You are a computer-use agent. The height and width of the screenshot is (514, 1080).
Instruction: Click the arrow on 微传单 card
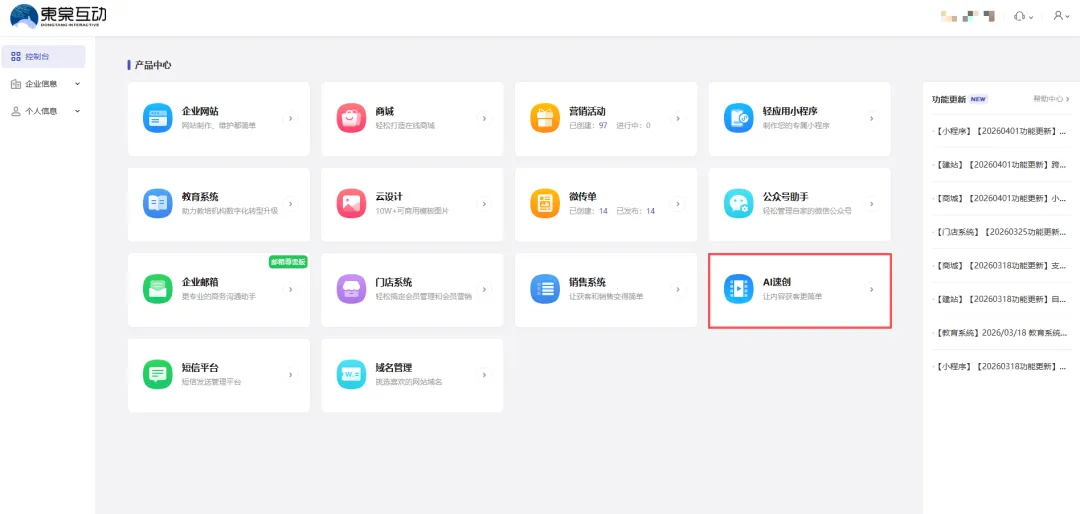coord(678,204)
